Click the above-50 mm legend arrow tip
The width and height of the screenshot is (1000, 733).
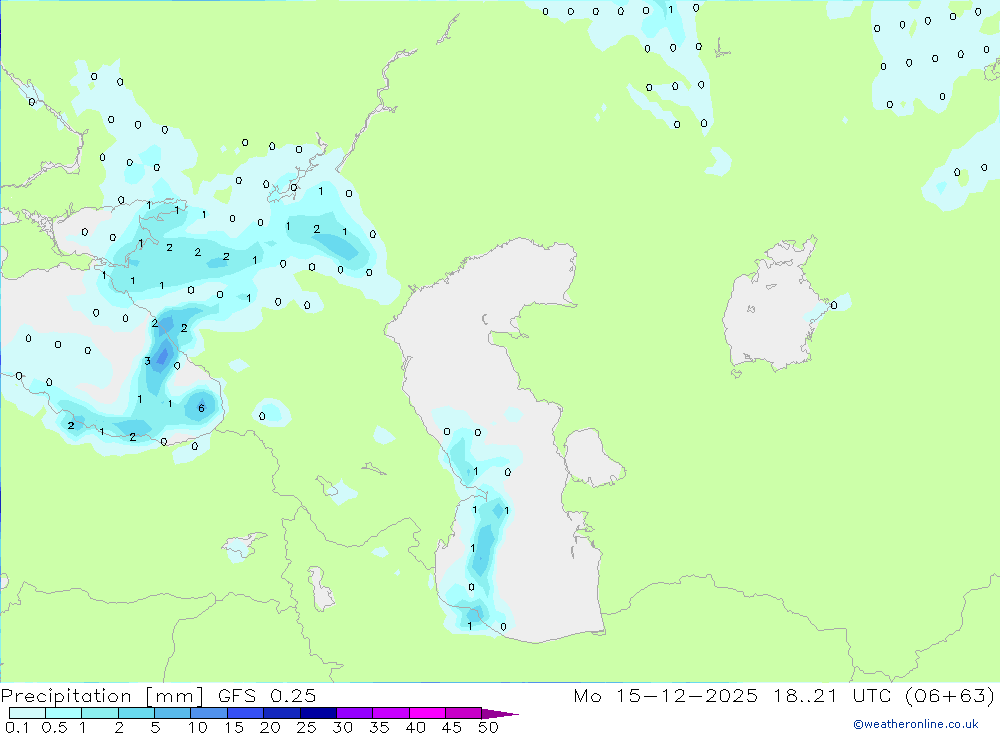(x=500, y=714)
